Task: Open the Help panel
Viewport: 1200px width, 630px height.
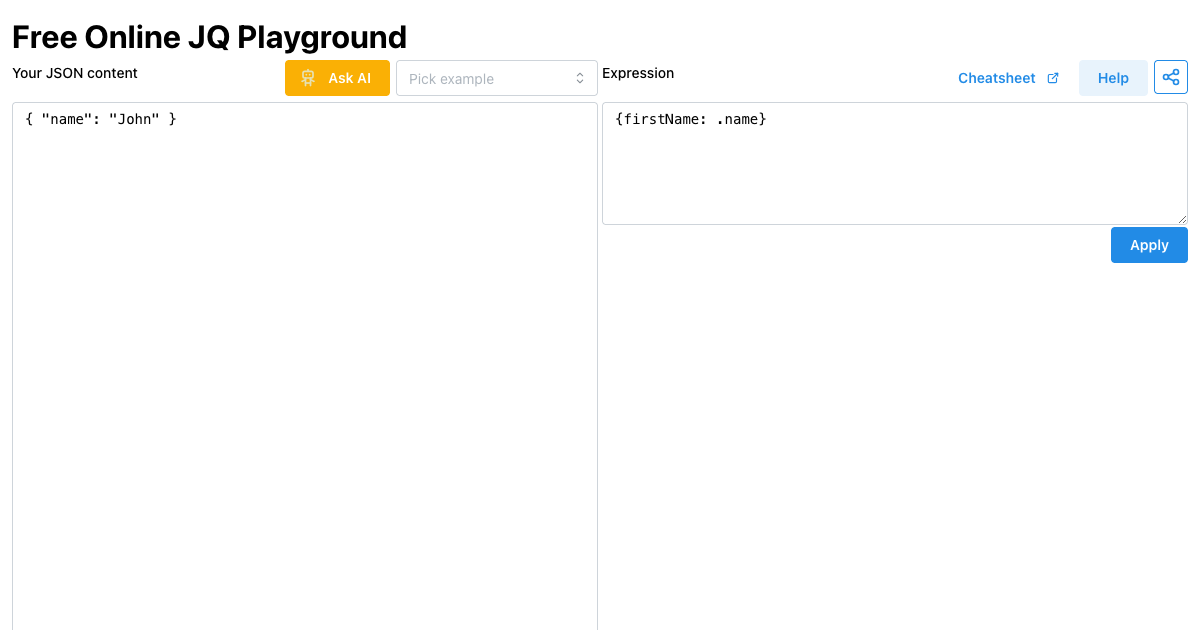Action: tap(1113, 78)
